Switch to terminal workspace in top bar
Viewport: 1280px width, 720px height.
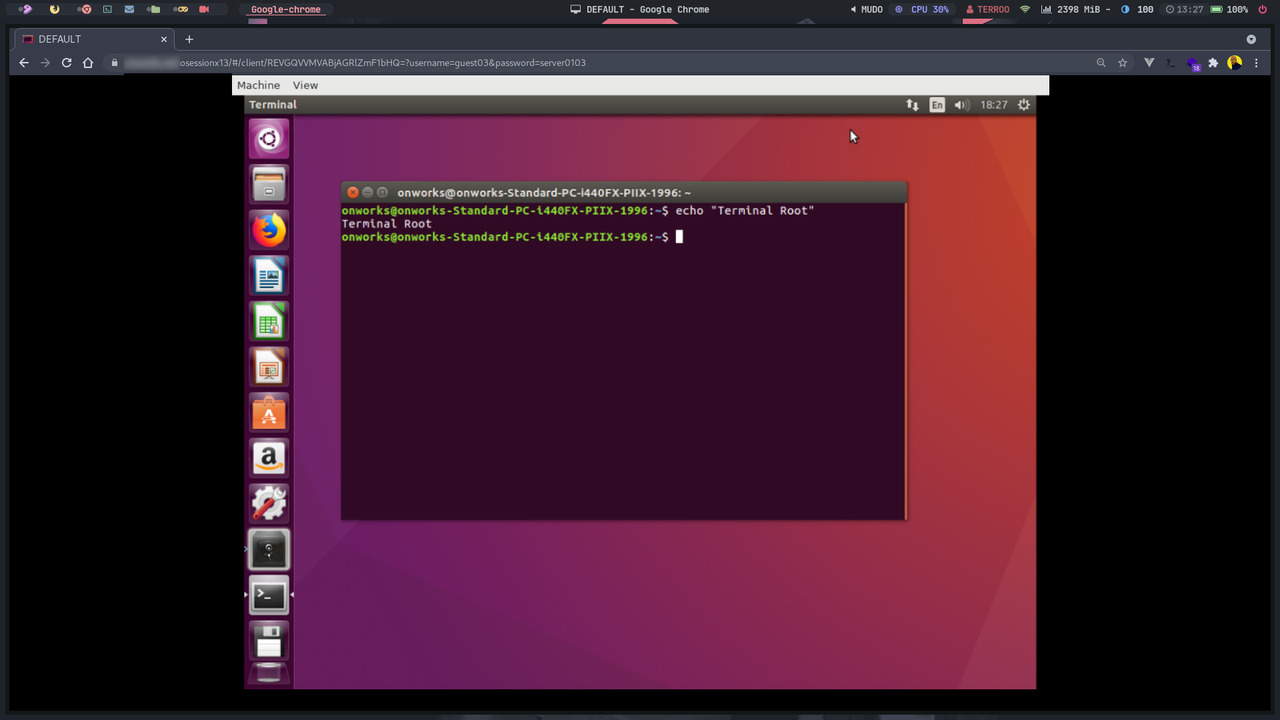(x=107, y=9)
